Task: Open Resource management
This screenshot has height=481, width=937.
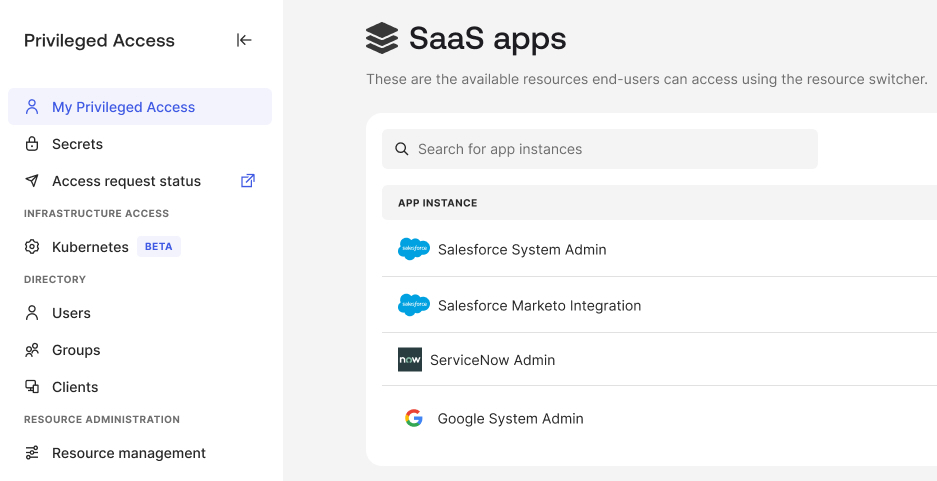Action: pyautogui.click(x=128, y=453)
